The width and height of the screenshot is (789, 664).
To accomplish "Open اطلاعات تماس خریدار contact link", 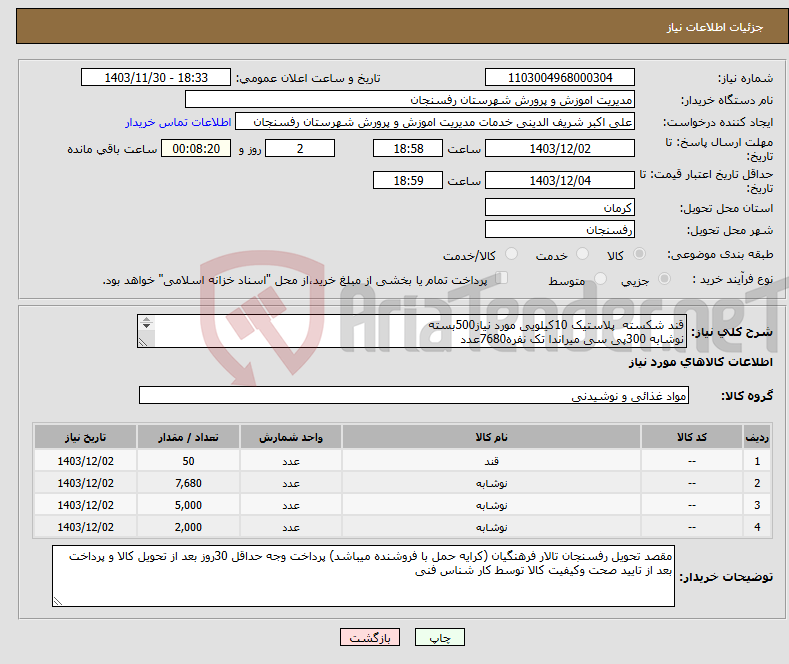I will click(x=178, y=122).
